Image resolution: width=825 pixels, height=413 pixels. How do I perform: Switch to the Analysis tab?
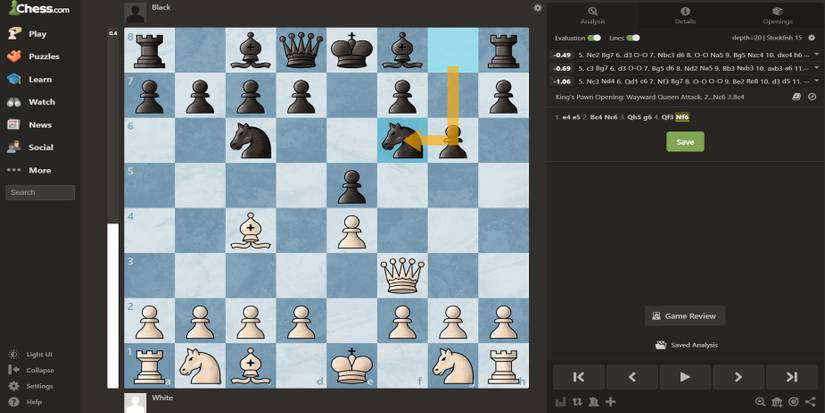tap(593, 15)
